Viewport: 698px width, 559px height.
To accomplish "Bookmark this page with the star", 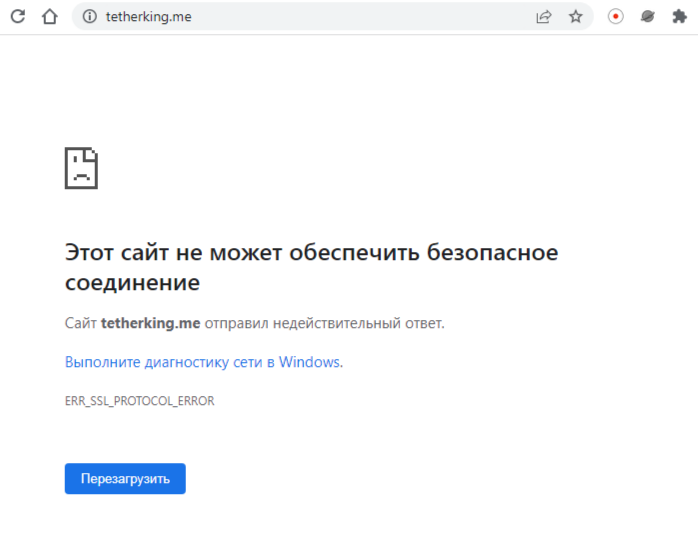I will point(575,16).
